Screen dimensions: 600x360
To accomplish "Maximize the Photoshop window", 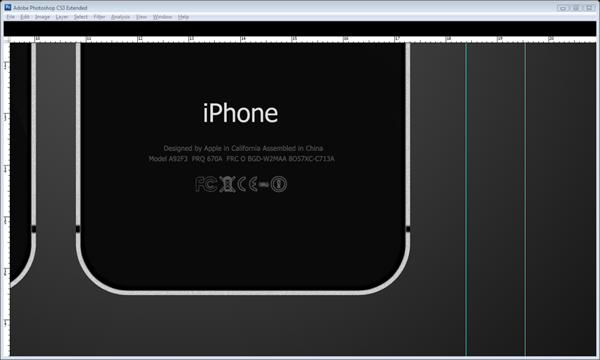I will [x=576, y=8].
